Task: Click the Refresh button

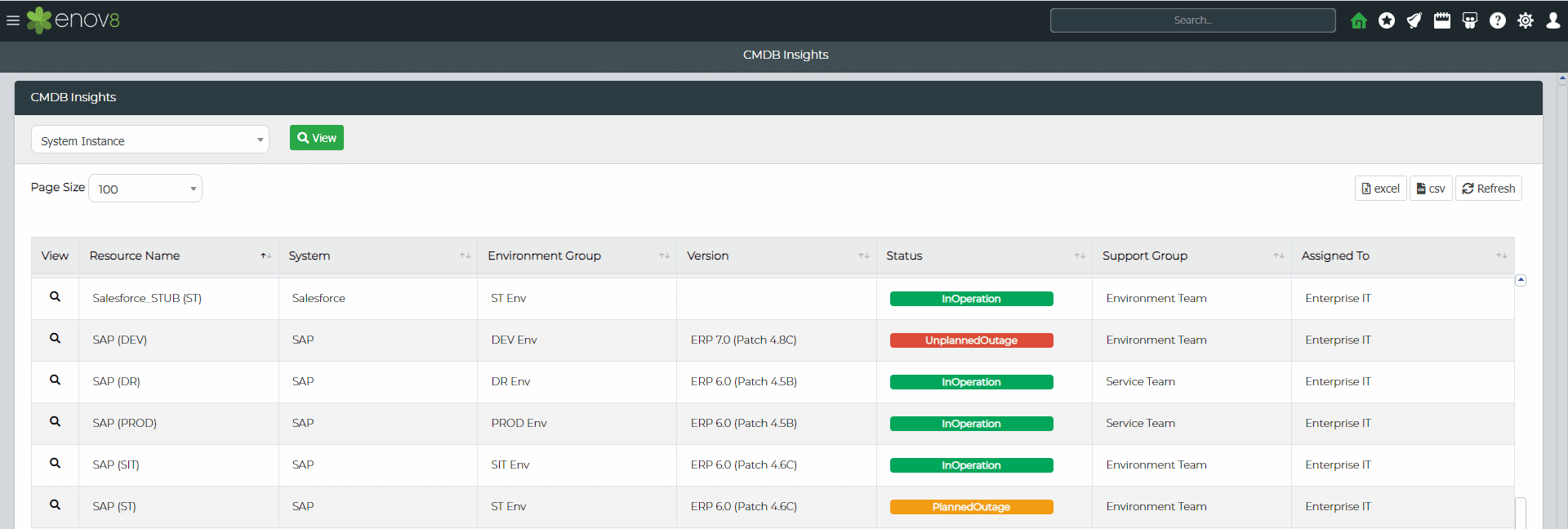Action: pyautogui.click(x=1489, y=189)
